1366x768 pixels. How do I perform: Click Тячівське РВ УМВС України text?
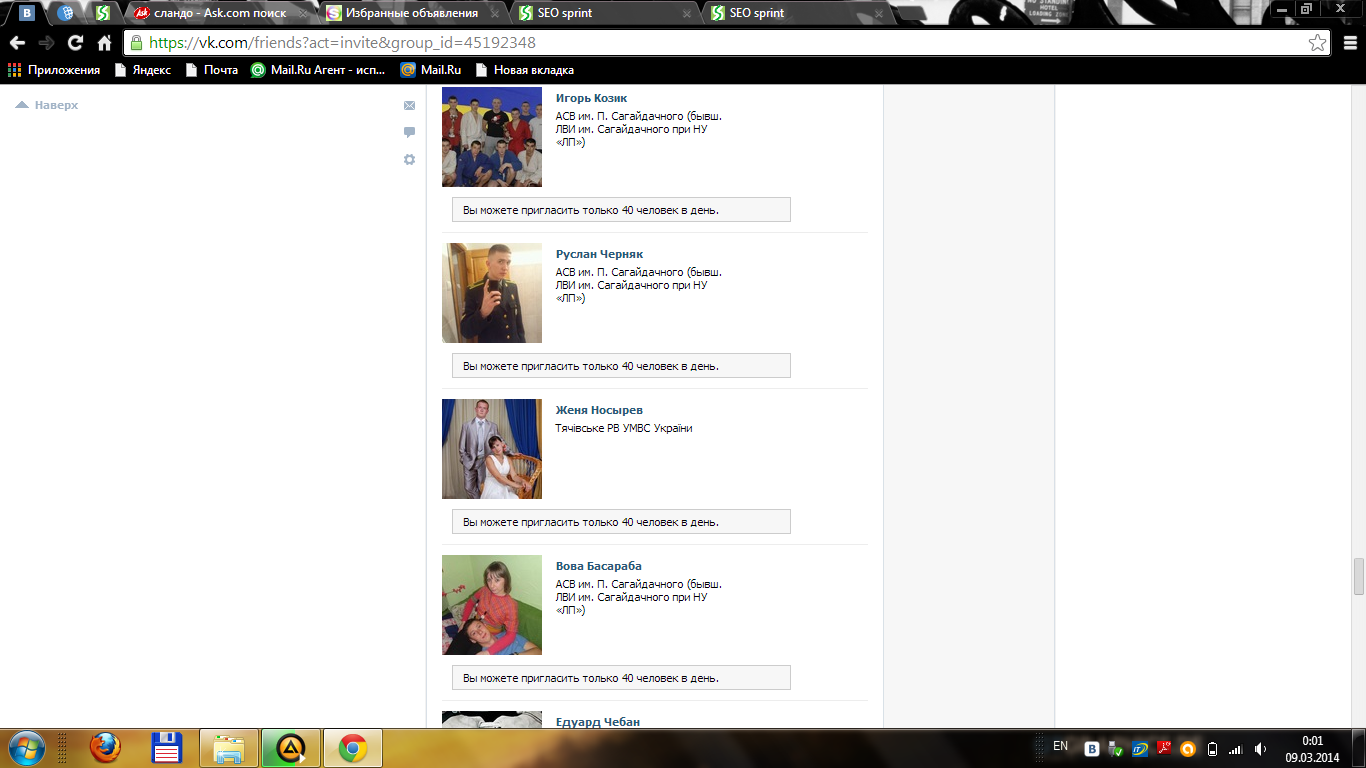(x=624, y=428)
